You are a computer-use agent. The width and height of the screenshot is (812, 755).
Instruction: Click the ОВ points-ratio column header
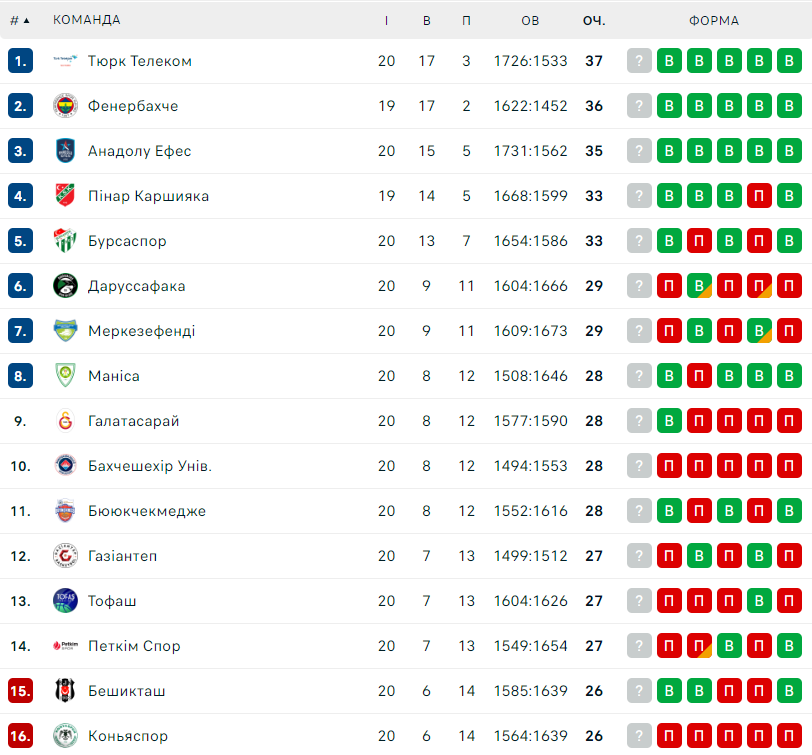point(530,21)
